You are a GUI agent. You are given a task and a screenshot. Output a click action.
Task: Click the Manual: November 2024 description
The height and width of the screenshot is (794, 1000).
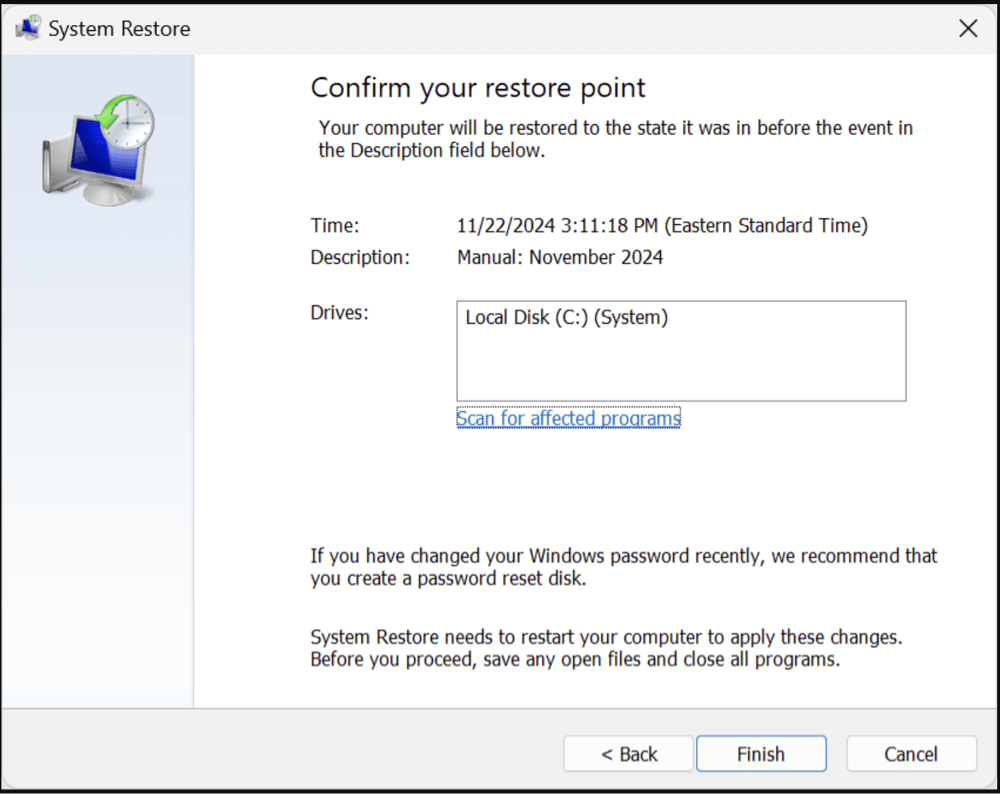(560, 257)
